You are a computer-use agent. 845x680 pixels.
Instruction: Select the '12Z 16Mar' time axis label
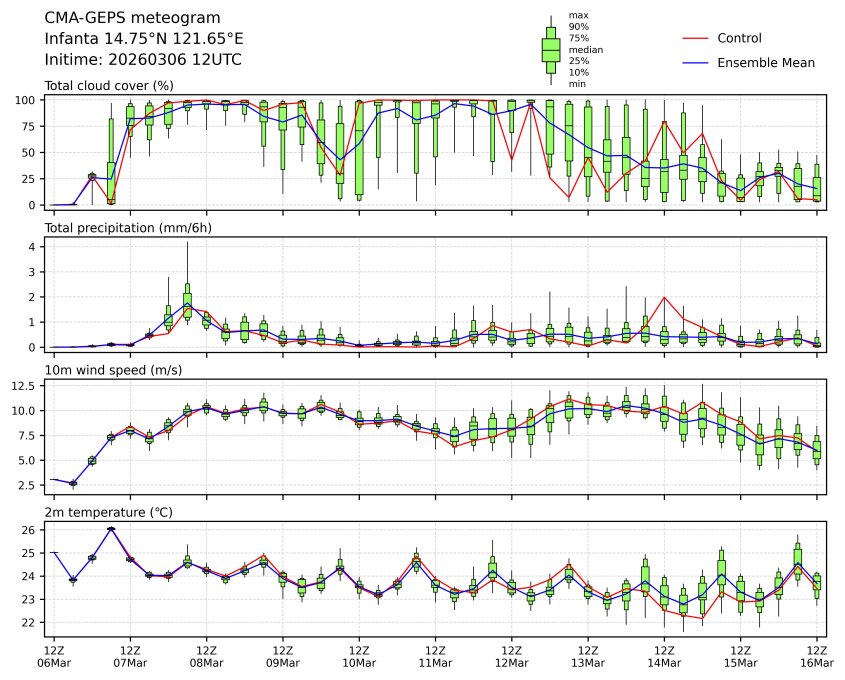(x=816, y=656)
